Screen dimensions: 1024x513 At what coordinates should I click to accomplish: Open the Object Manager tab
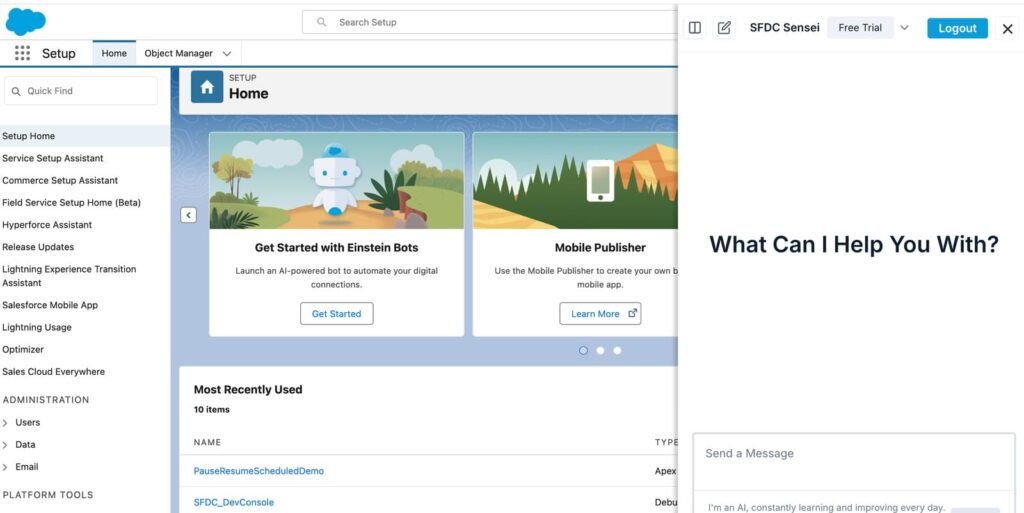tap(178, 54)
